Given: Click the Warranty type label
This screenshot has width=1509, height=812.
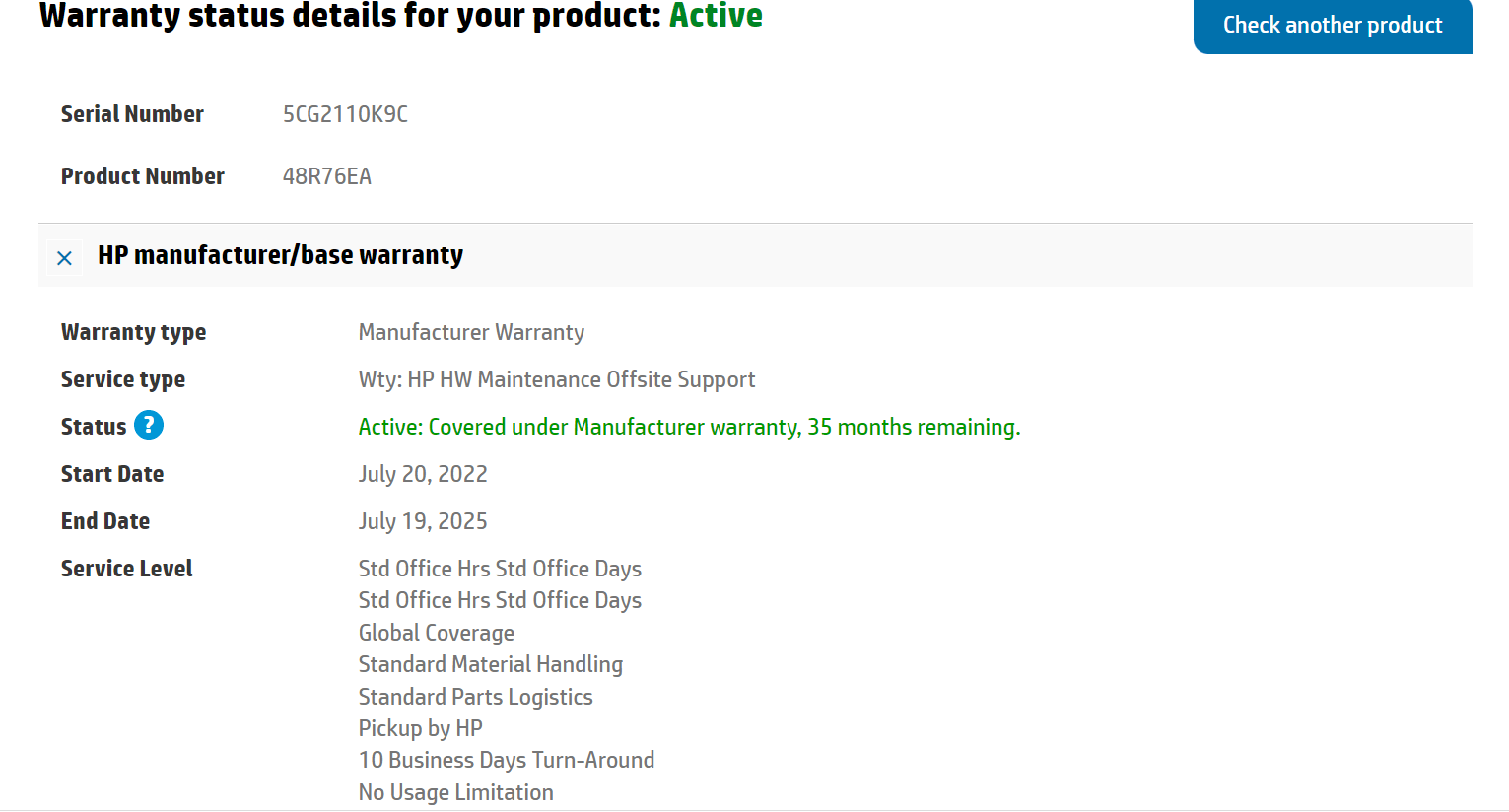Looking at the screenshot, I should coord(134,332).
